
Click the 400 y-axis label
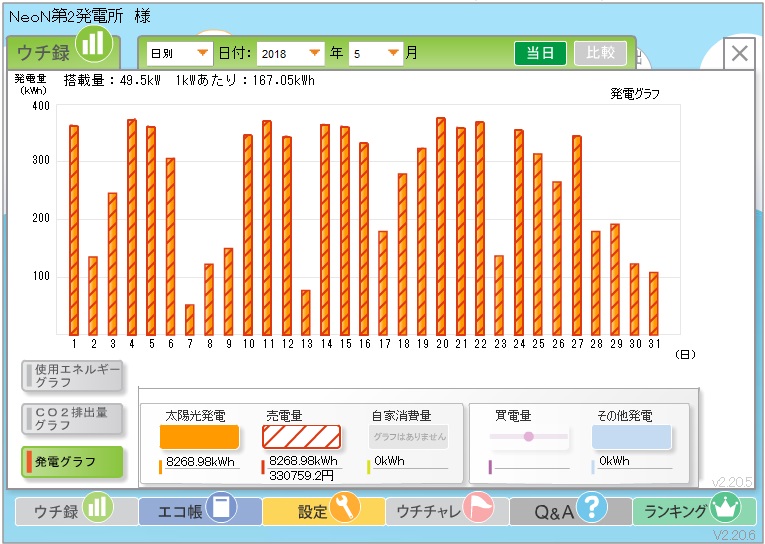coord(41,106)
